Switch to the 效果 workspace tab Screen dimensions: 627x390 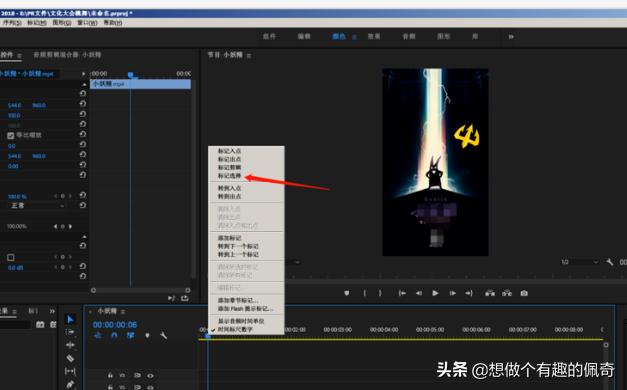click(374, 36)
